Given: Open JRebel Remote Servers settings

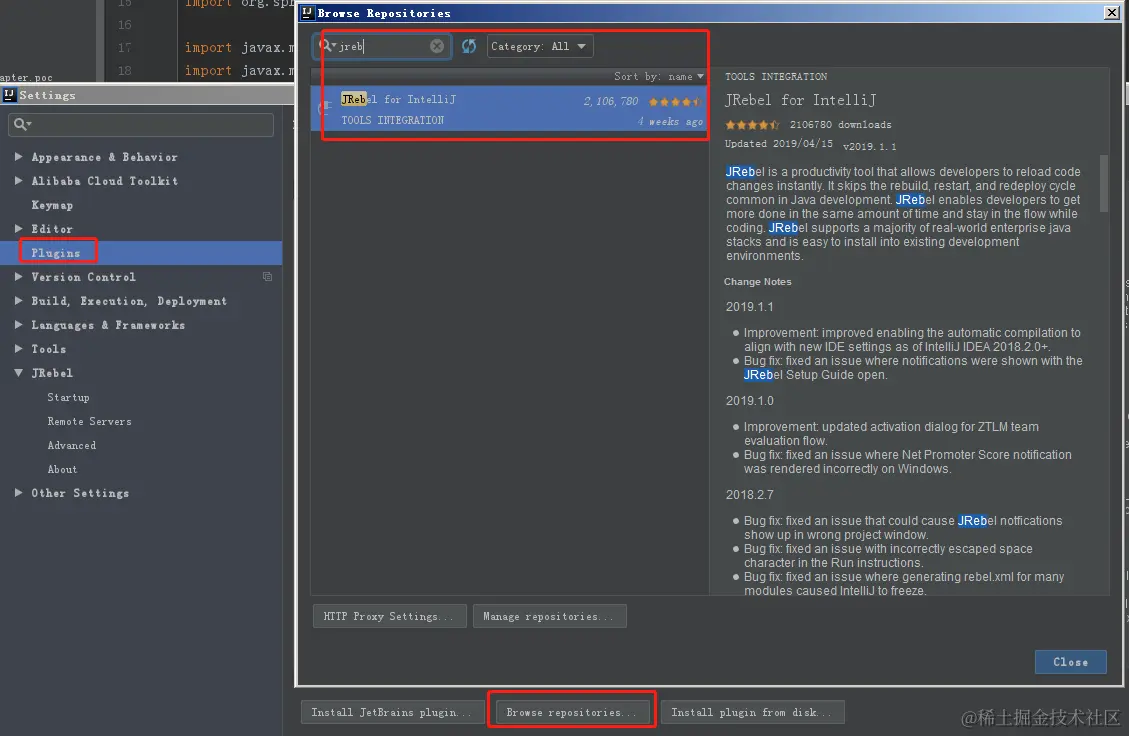Looking at the screenshot, I should click(89, 421).
